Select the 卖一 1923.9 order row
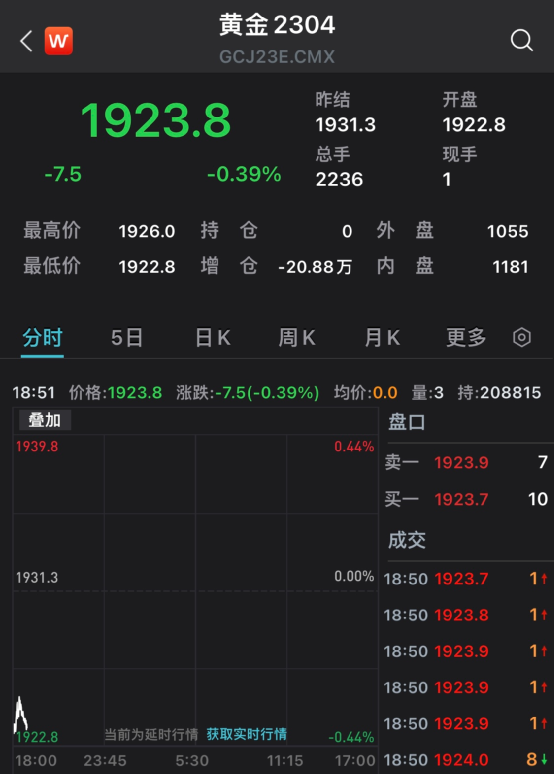Screen dimensions: 554x774 (467, 463)
